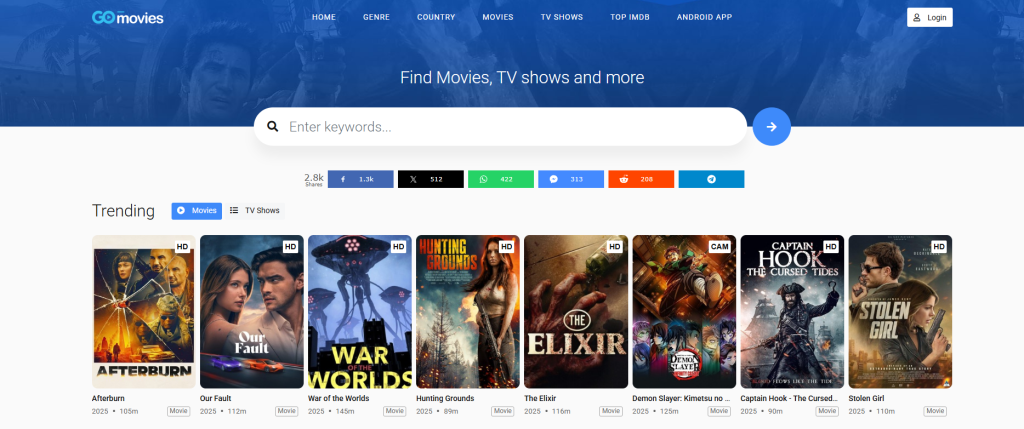
Task: Open the Country menu
Action: coord(436,17)
